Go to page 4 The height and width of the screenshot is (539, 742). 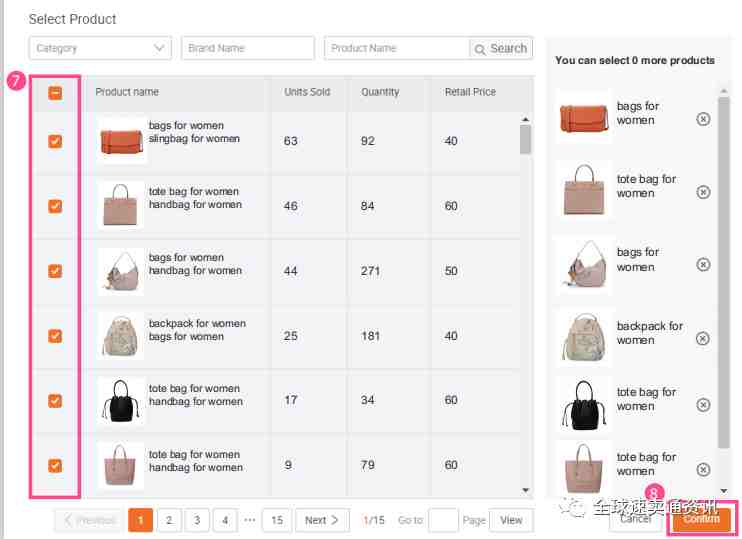[225, 520]
